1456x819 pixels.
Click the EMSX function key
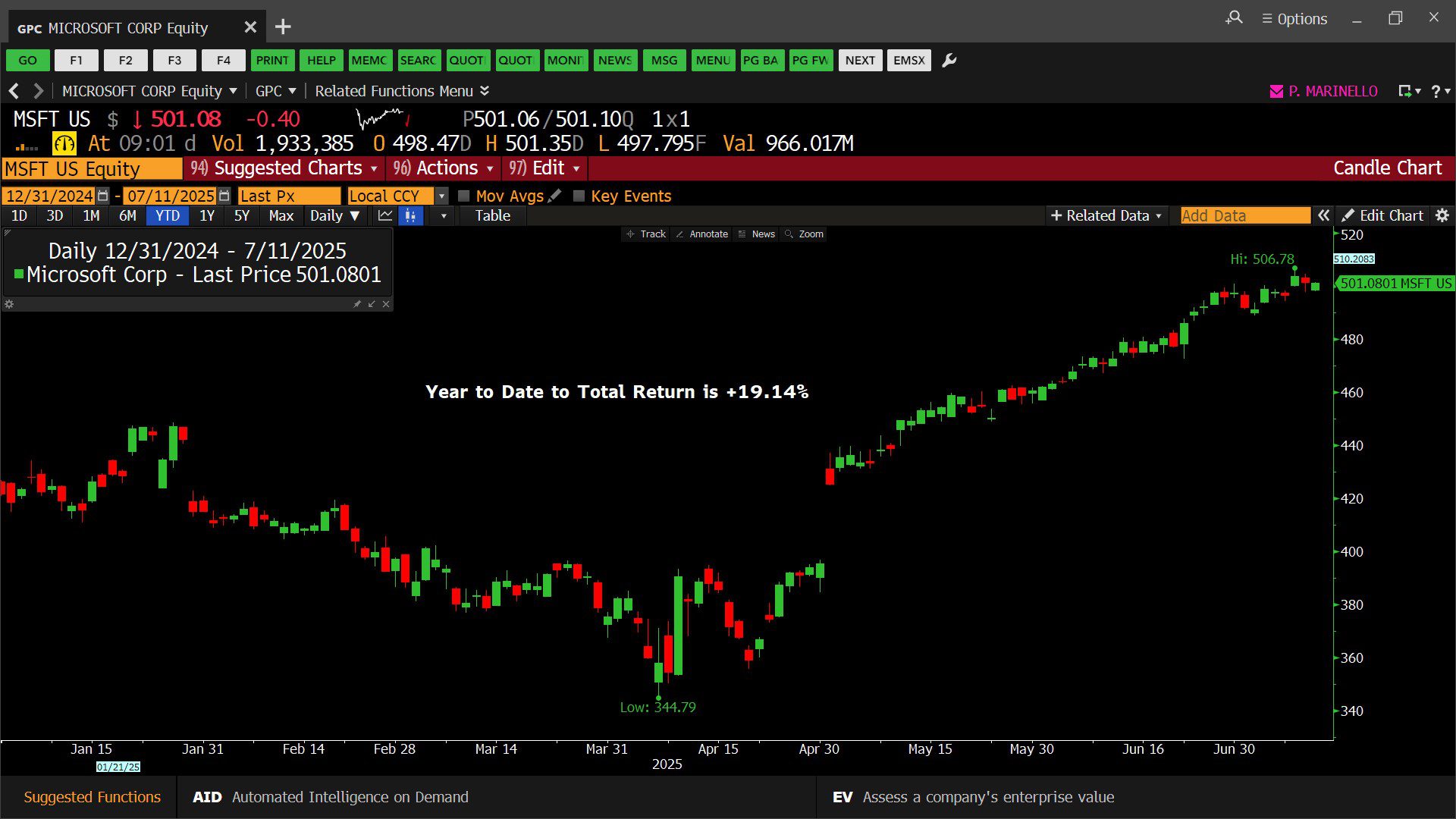[909, 60]
